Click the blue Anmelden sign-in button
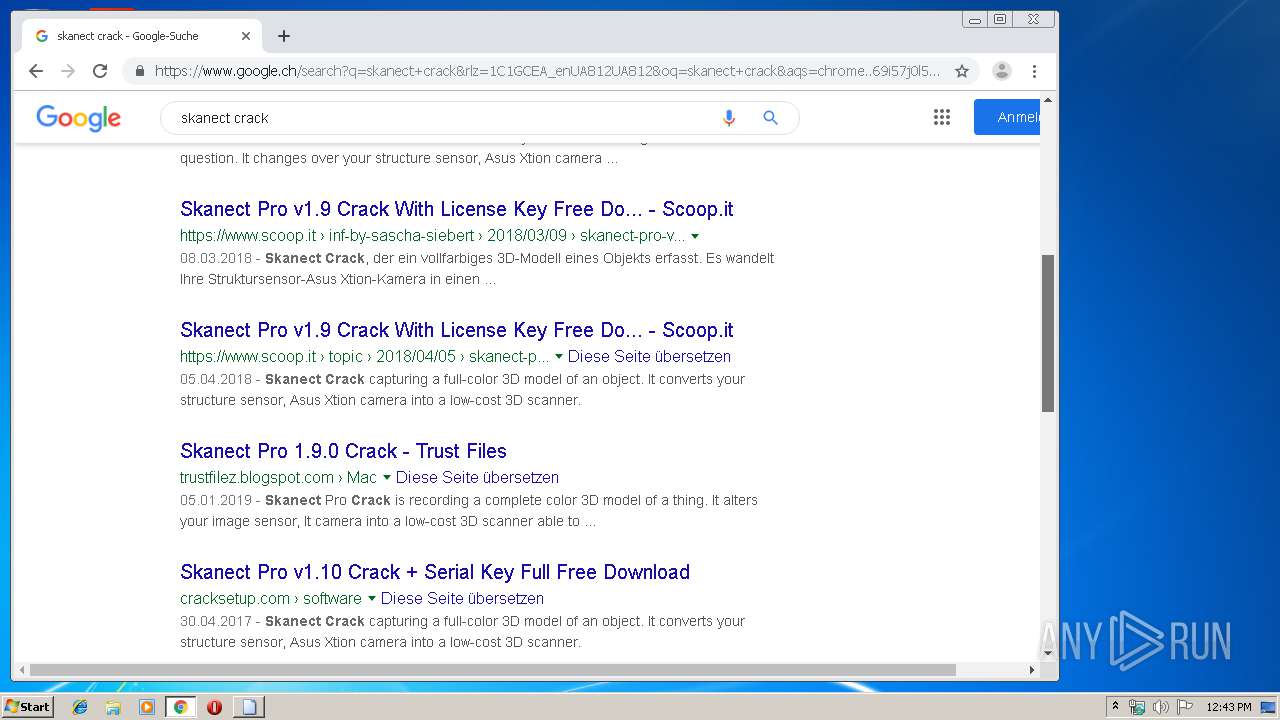 1007,117
